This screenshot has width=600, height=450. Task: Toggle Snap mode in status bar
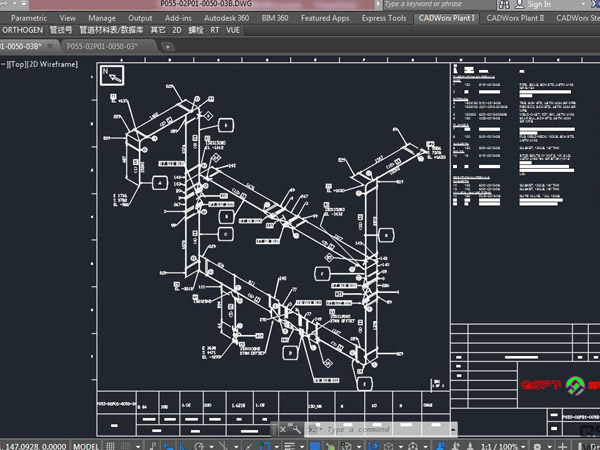pyautogui.click(x=126, y=446)
